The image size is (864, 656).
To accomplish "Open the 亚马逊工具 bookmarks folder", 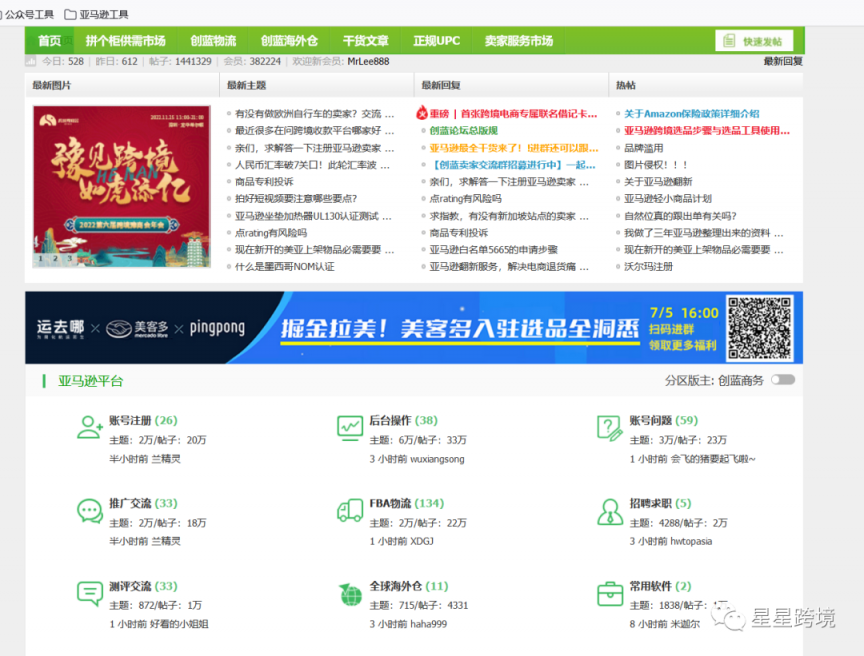I will click(x=96, y=14).
